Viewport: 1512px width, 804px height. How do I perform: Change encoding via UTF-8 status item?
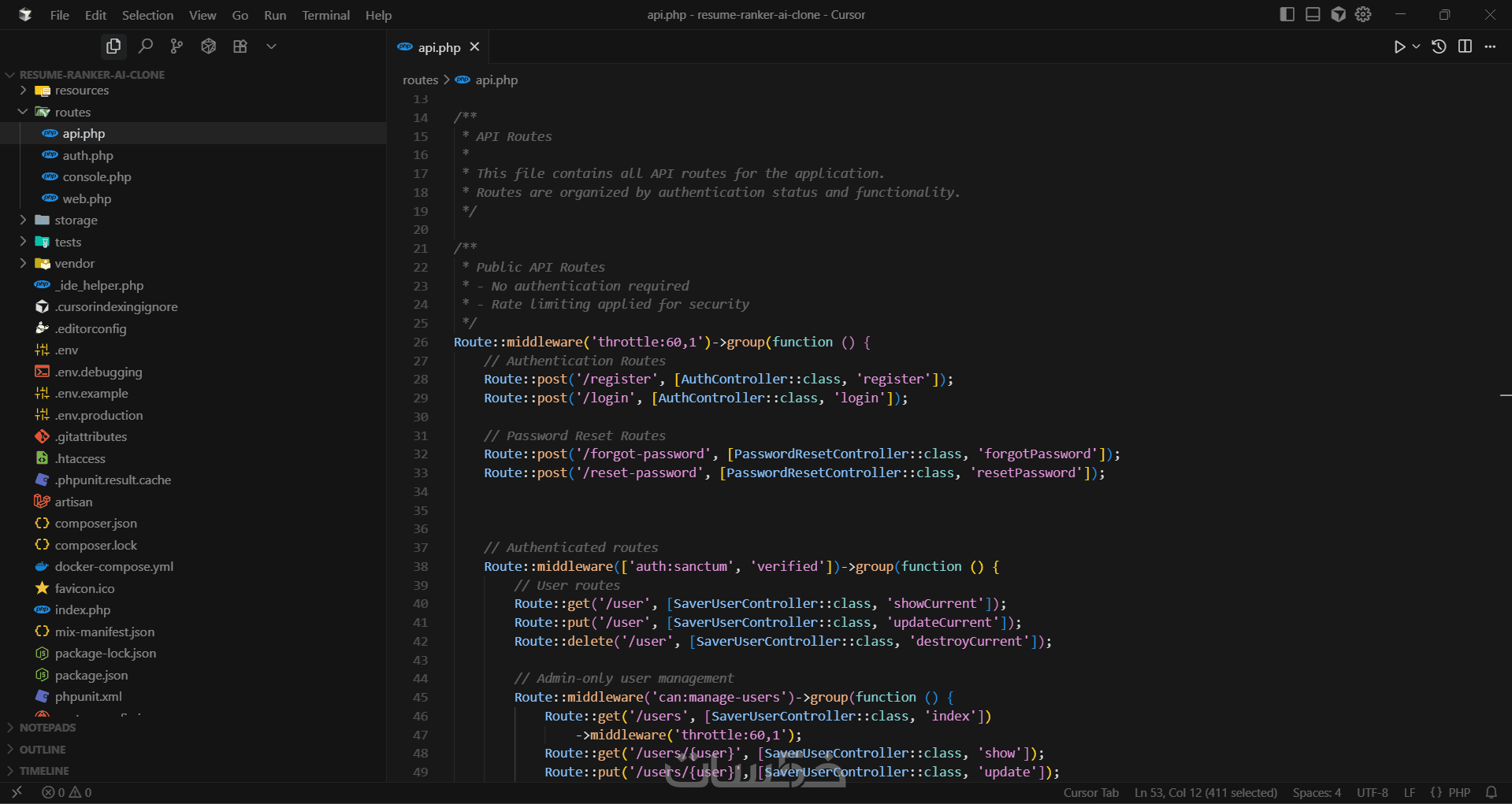point(1372,793)
